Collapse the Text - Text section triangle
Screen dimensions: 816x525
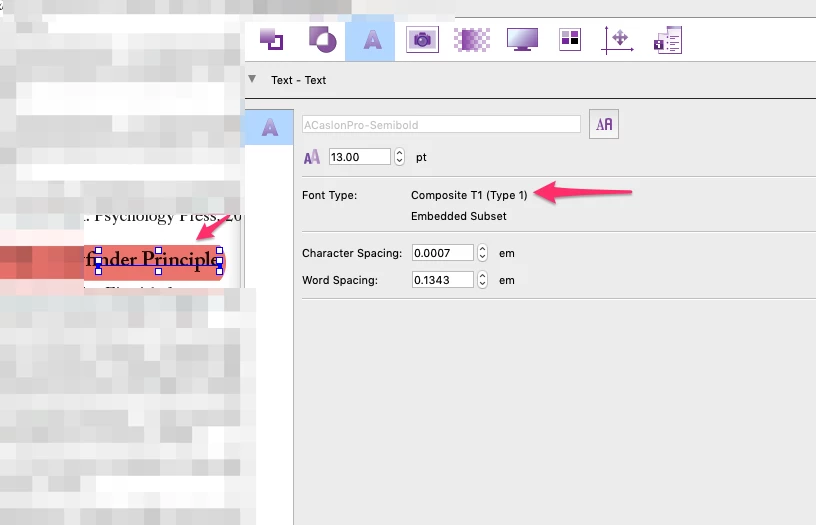[252, 79]
